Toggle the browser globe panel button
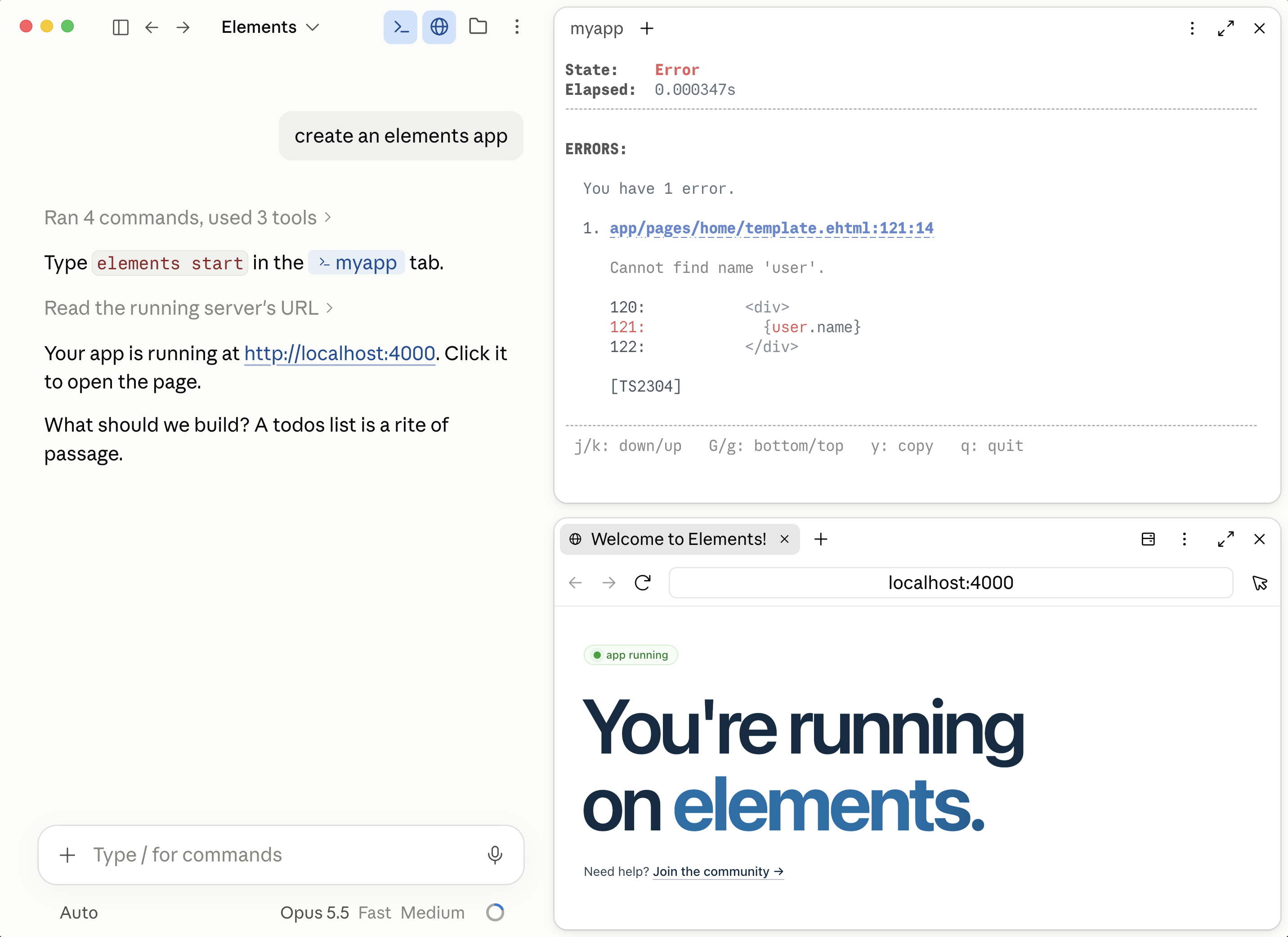 point(439,27)
